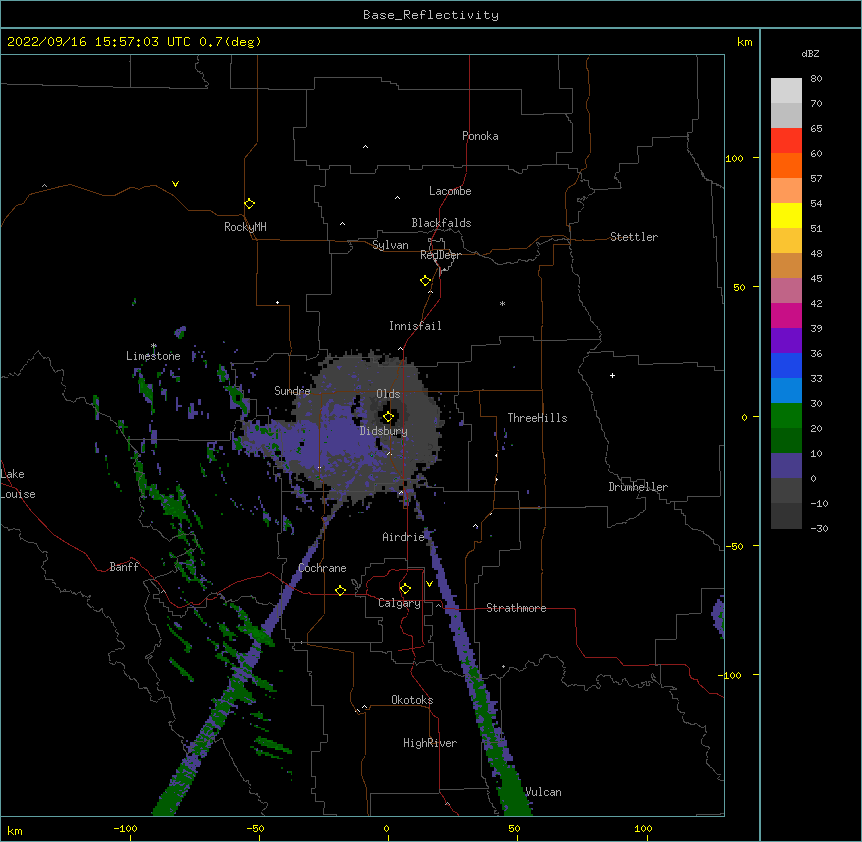The height and width of the screenshot is (842, 862).
Task: Click the -100 tick label on bottom axis
Action: coord(125,828)
